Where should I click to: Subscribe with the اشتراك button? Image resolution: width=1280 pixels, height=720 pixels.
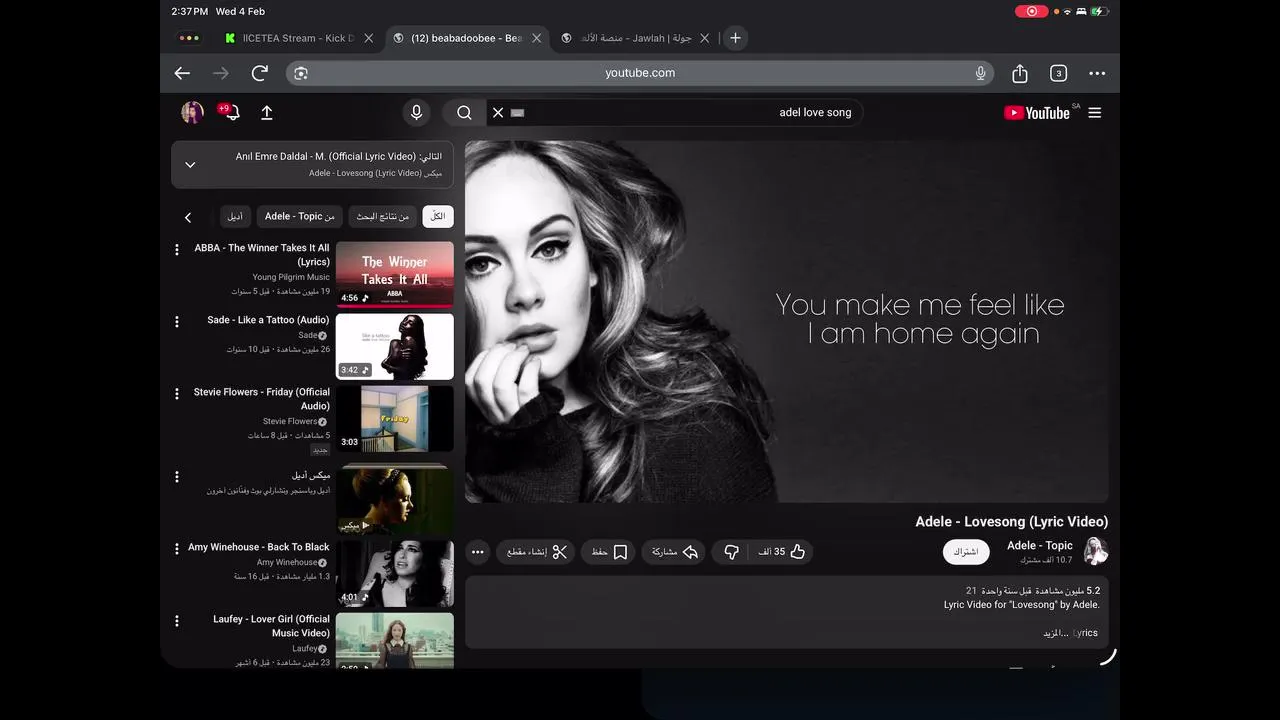point(966,552)
